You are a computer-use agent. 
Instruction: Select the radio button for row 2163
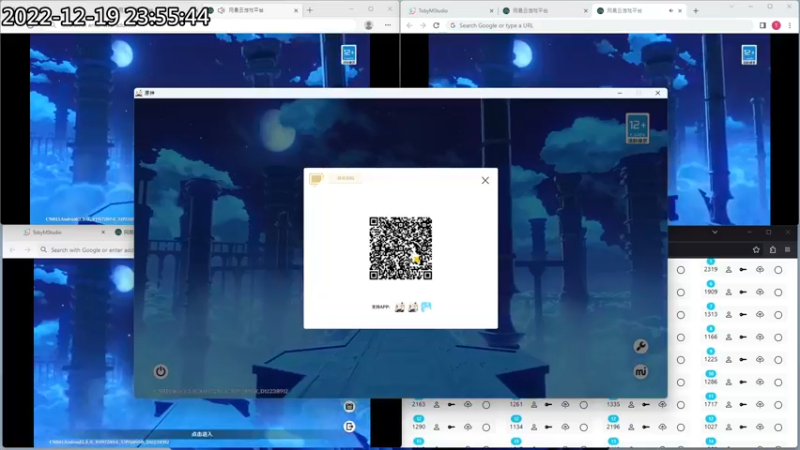coord(486,405)
